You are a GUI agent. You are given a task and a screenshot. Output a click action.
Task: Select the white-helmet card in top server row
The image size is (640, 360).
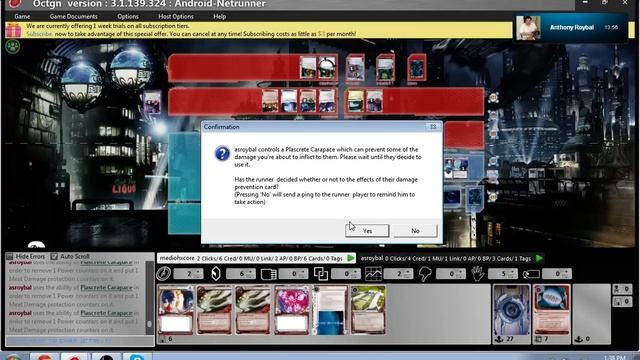point(327,67)
